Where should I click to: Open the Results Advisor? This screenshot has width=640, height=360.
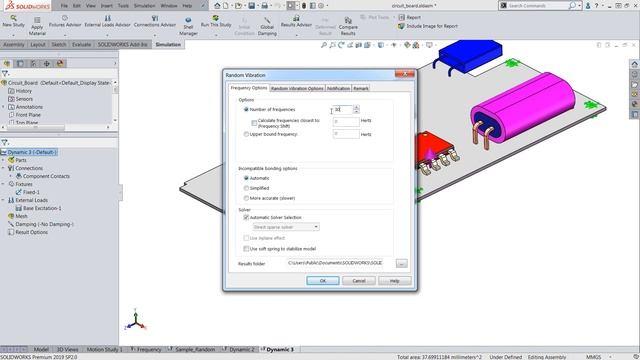(296, 22)
